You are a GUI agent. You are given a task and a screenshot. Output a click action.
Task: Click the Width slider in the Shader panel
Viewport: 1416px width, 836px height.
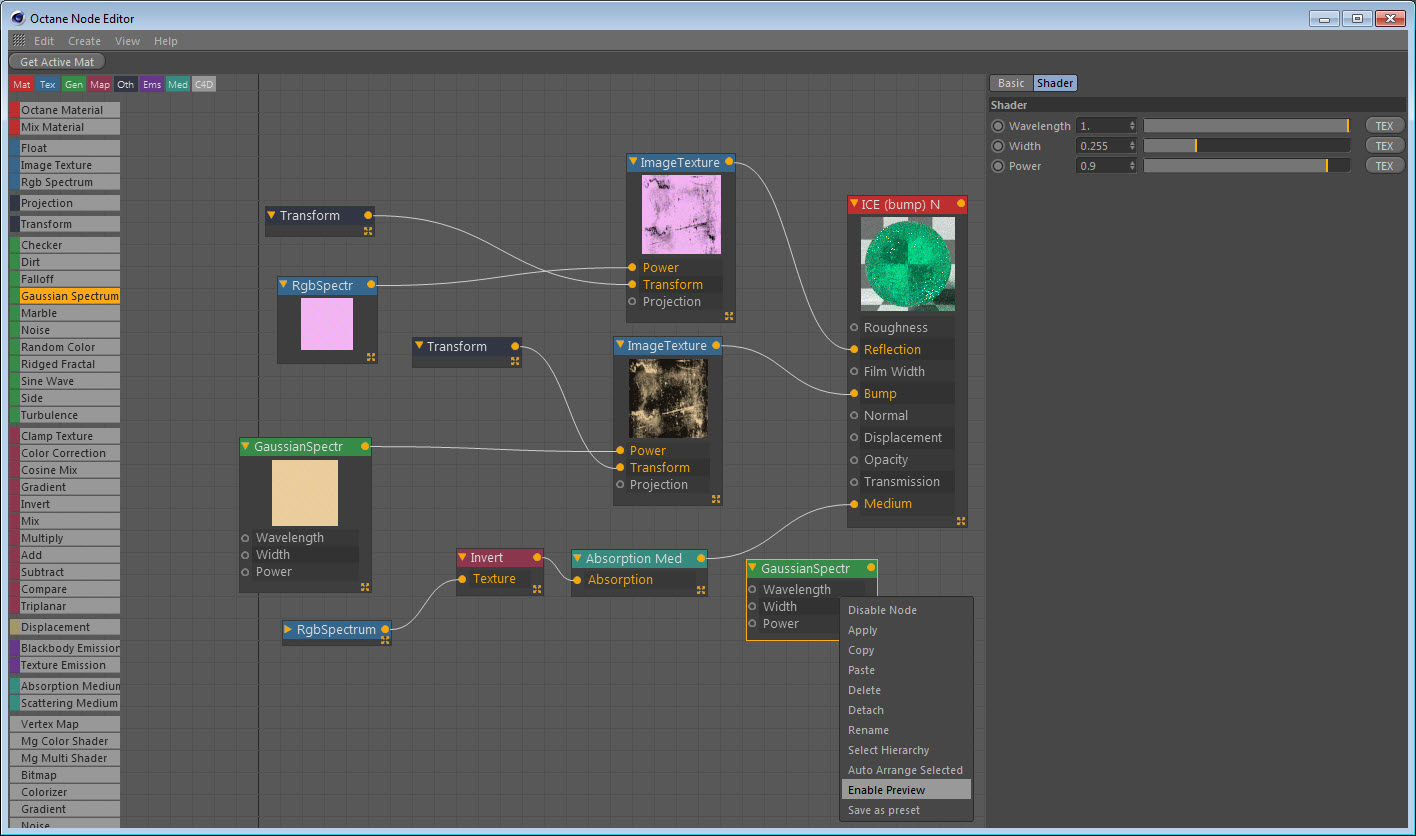[x=1247, y=146]
